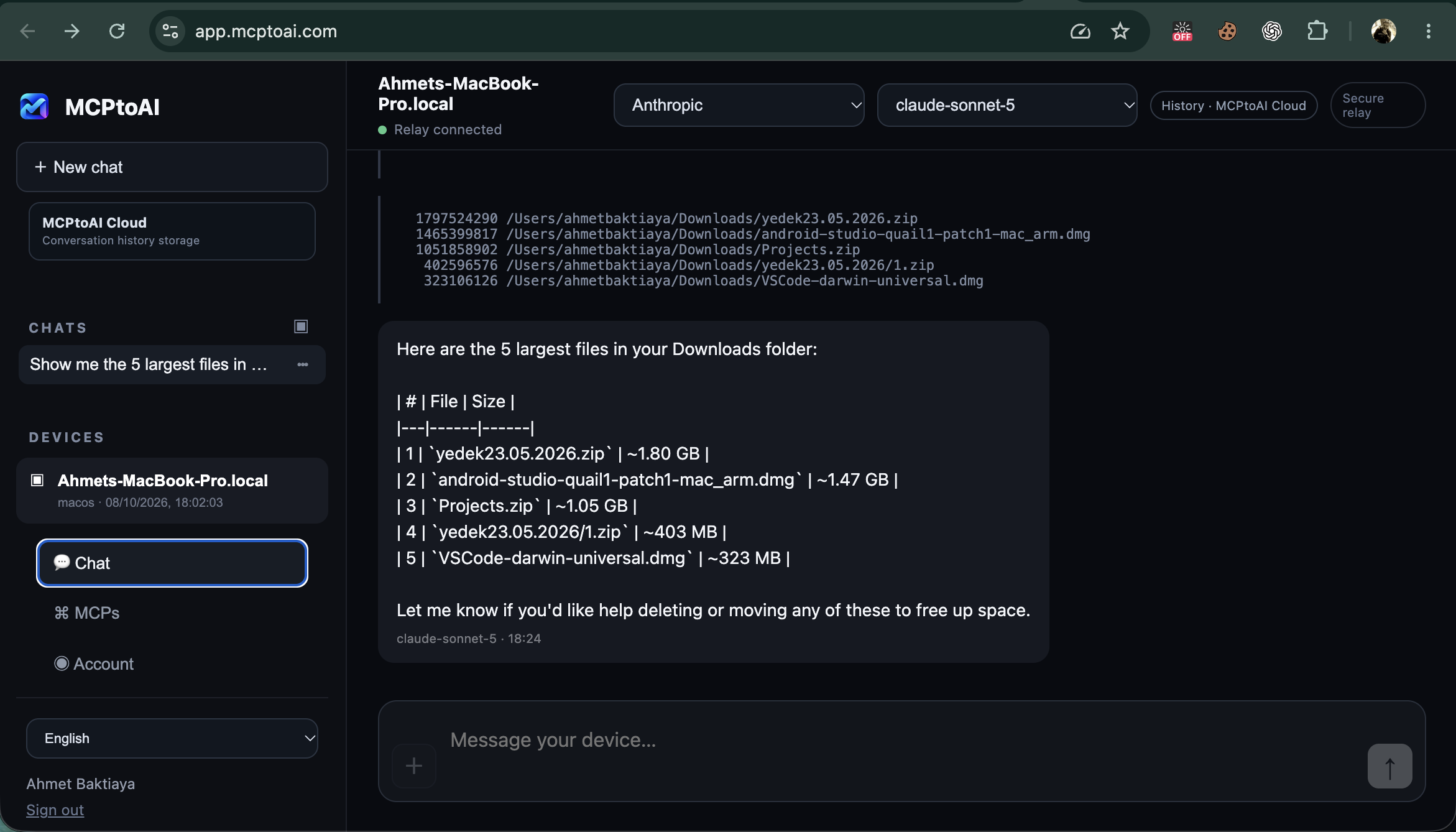
Task: Click the History · MCPtoAI Cloud pill
Action: click(x=1233, y=106)
